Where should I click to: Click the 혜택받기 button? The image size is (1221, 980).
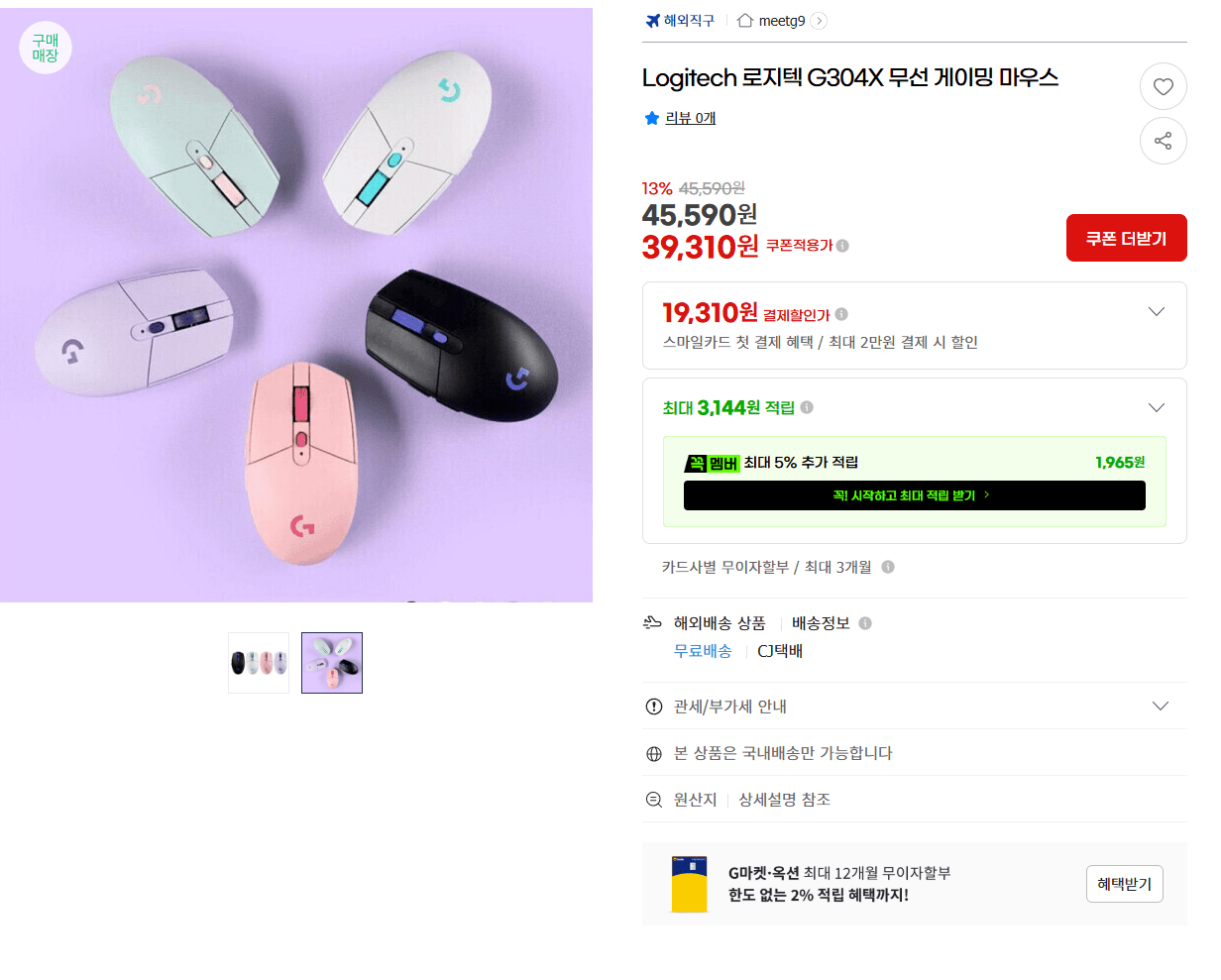tap(1124, 884)
